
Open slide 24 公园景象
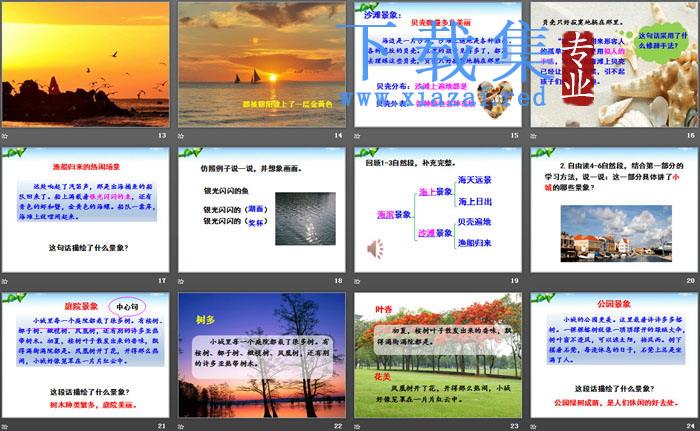(614, 355)
